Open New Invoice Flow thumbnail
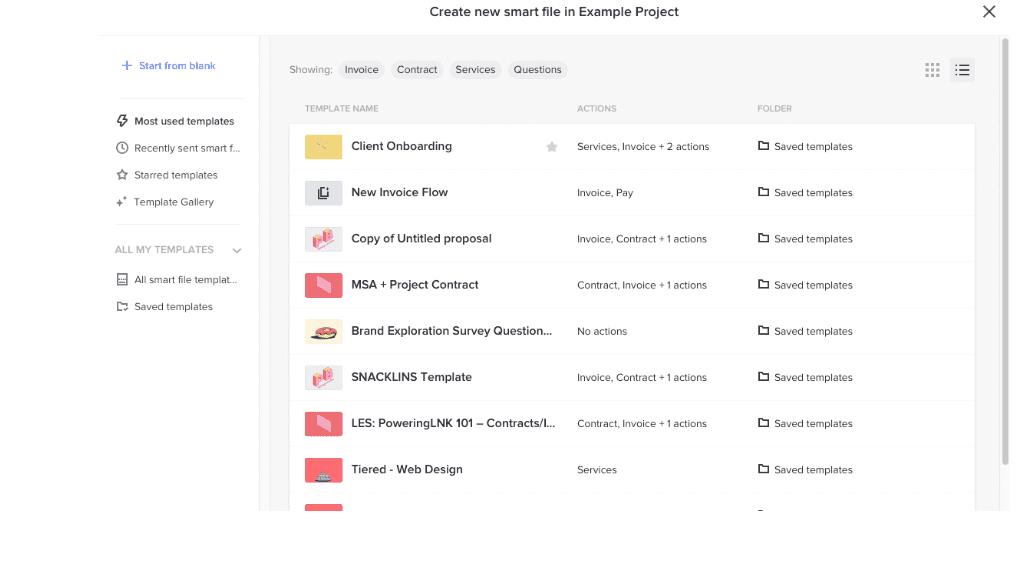This screenshot has width=1036, height=564. (x=324, y=193)
